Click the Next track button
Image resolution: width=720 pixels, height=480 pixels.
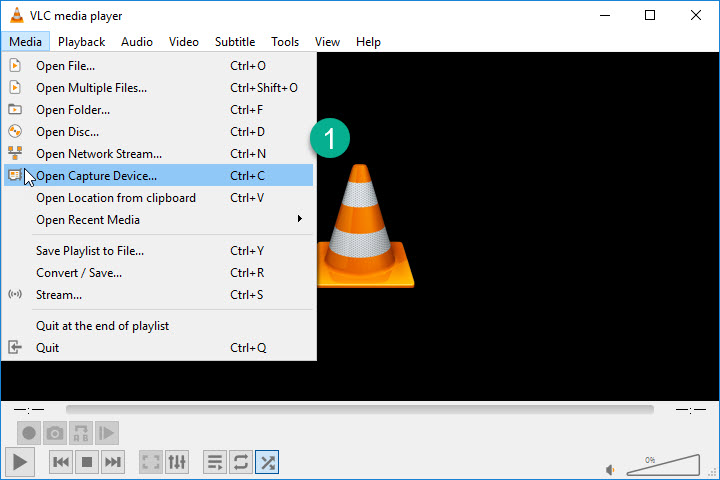[112, 462]
